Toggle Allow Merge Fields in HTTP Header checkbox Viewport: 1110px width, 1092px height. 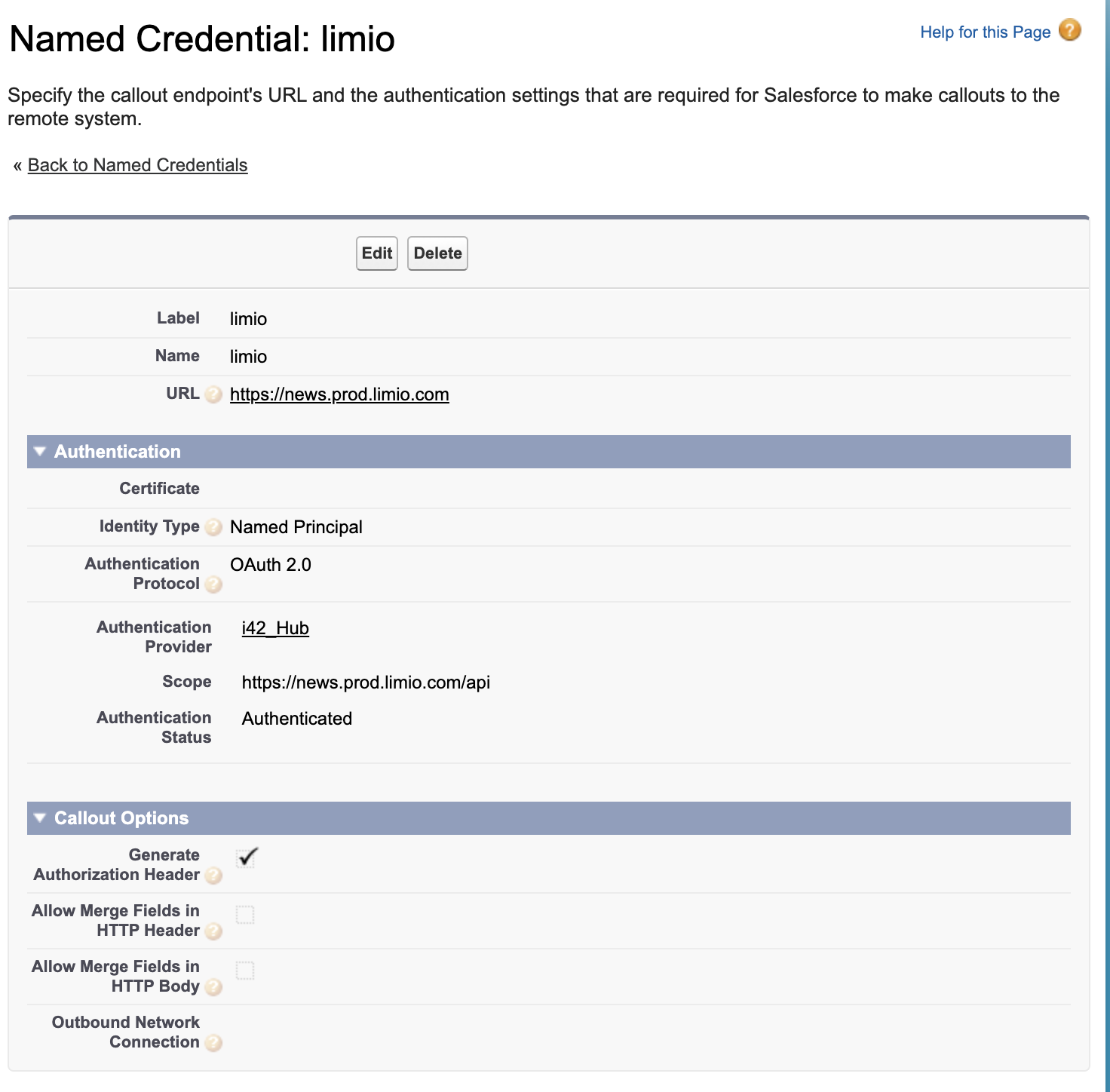[x=245, y=915]
